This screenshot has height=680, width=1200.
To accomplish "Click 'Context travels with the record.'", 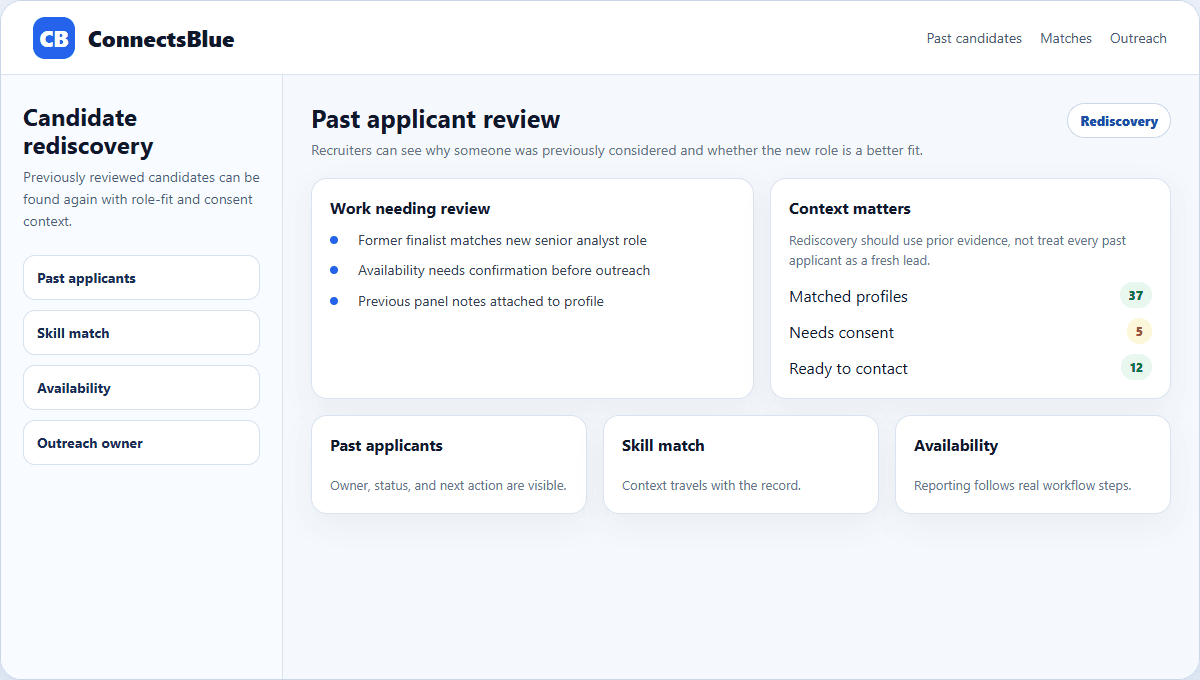I will [x=711, y=486].
